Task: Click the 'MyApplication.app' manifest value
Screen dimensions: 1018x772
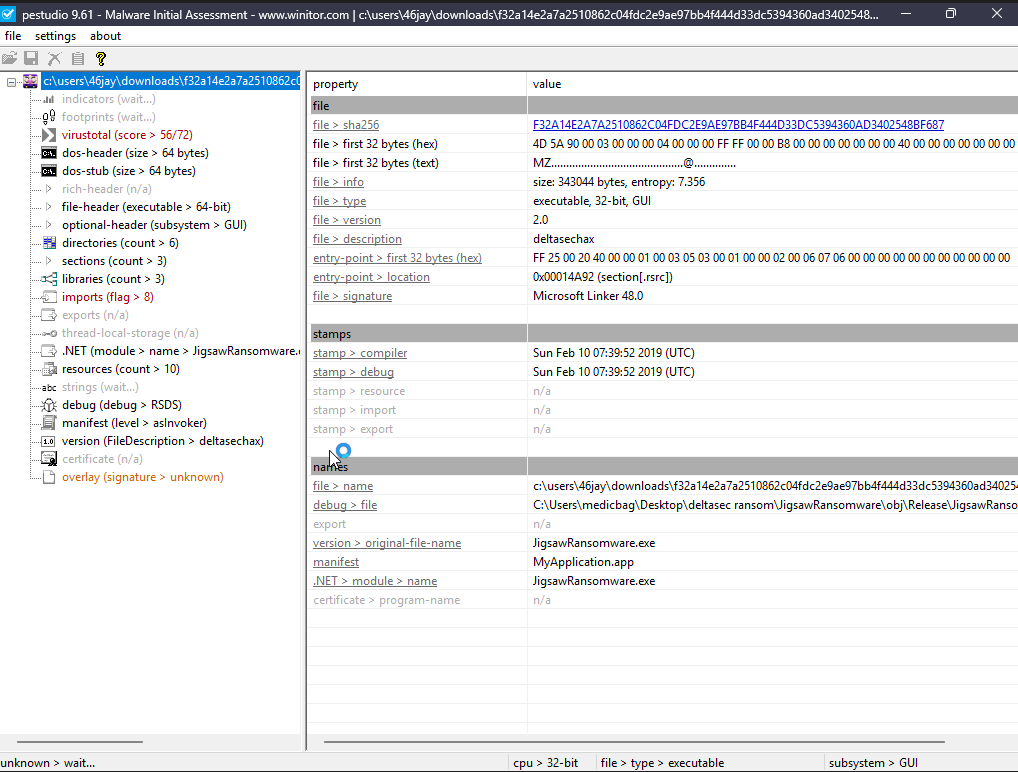Action: pos(584,562)
